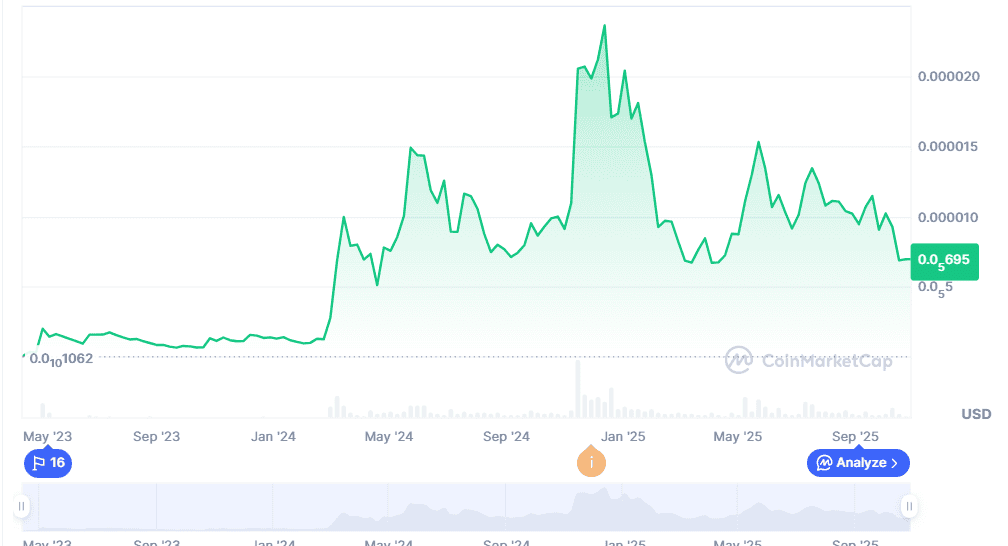Image resolution: width=1008 pixels, height=546 pixels.
Task: Click the Jan '24 x-axis date label
Action: tap(273, 437)
